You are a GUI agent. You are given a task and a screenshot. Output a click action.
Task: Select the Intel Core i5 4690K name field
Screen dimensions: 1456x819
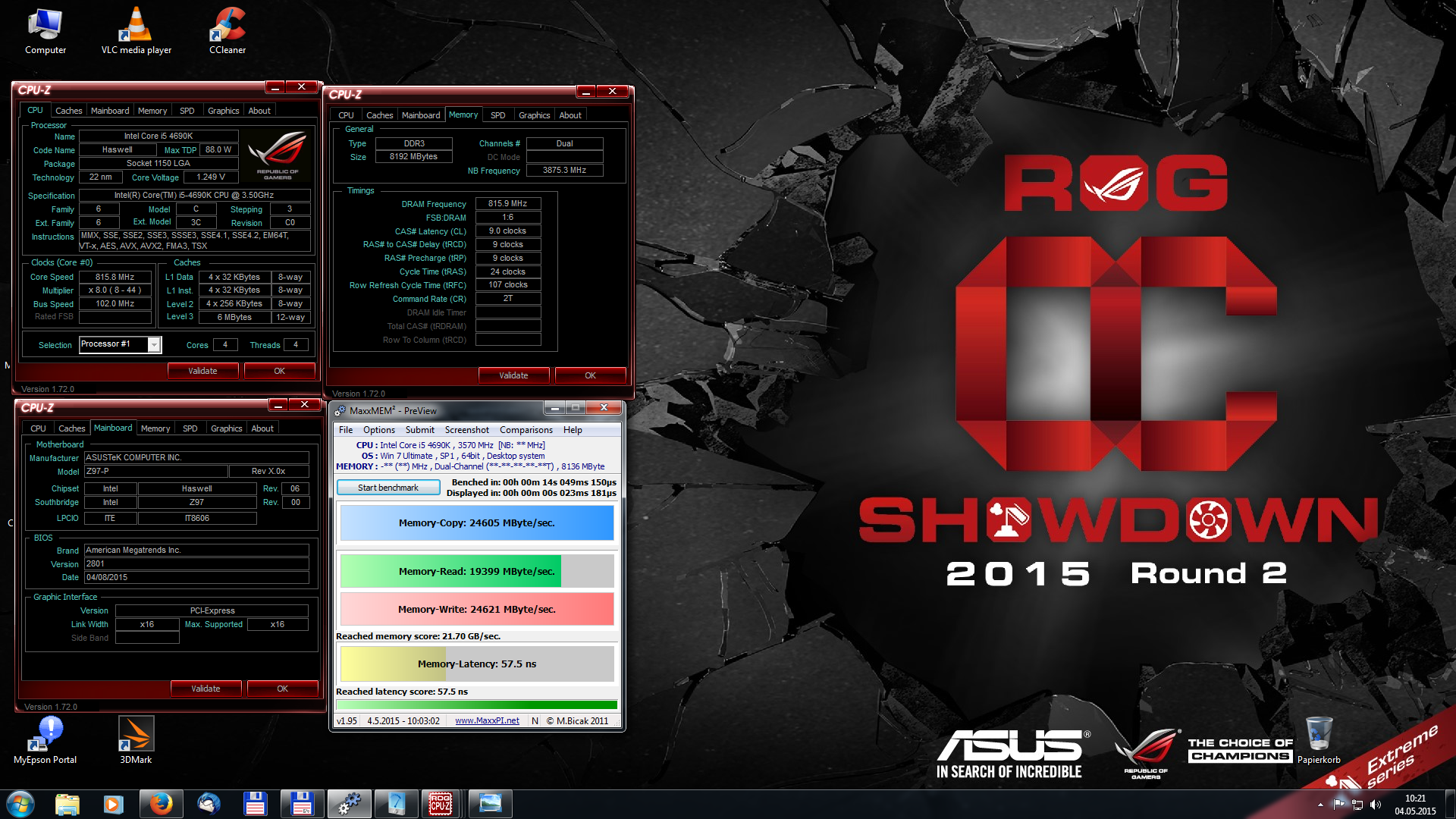pos(158,136)
